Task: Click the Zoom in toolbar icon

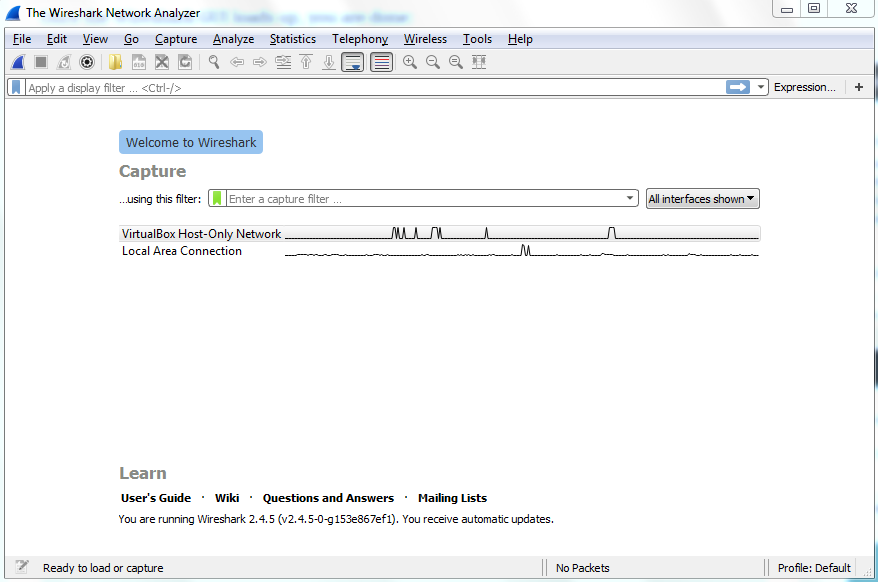Action: 410,62
